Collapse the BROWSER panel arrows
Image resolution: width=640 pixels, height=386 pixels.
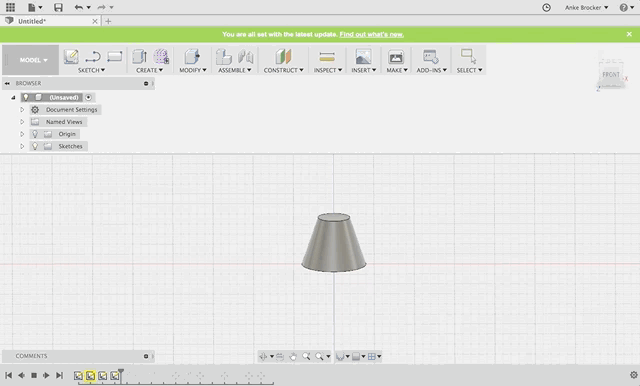7,83
